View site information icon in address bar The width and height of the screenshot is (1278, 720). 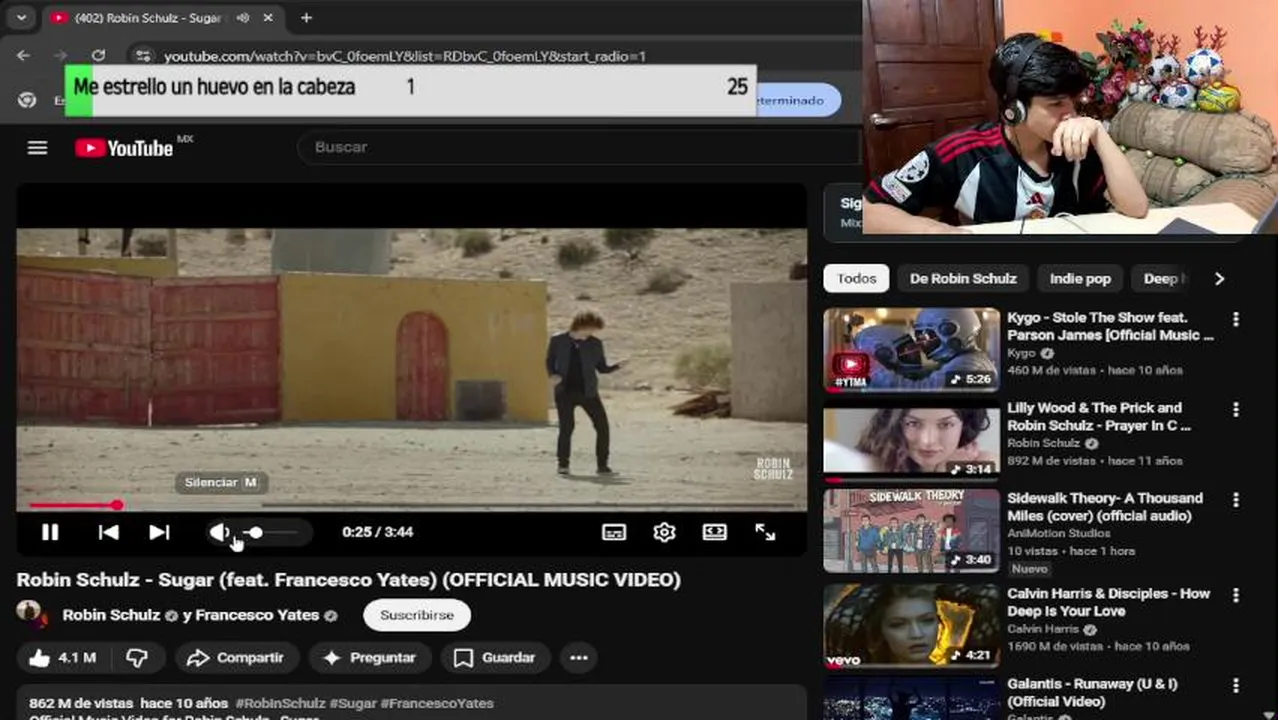(143, 56)
